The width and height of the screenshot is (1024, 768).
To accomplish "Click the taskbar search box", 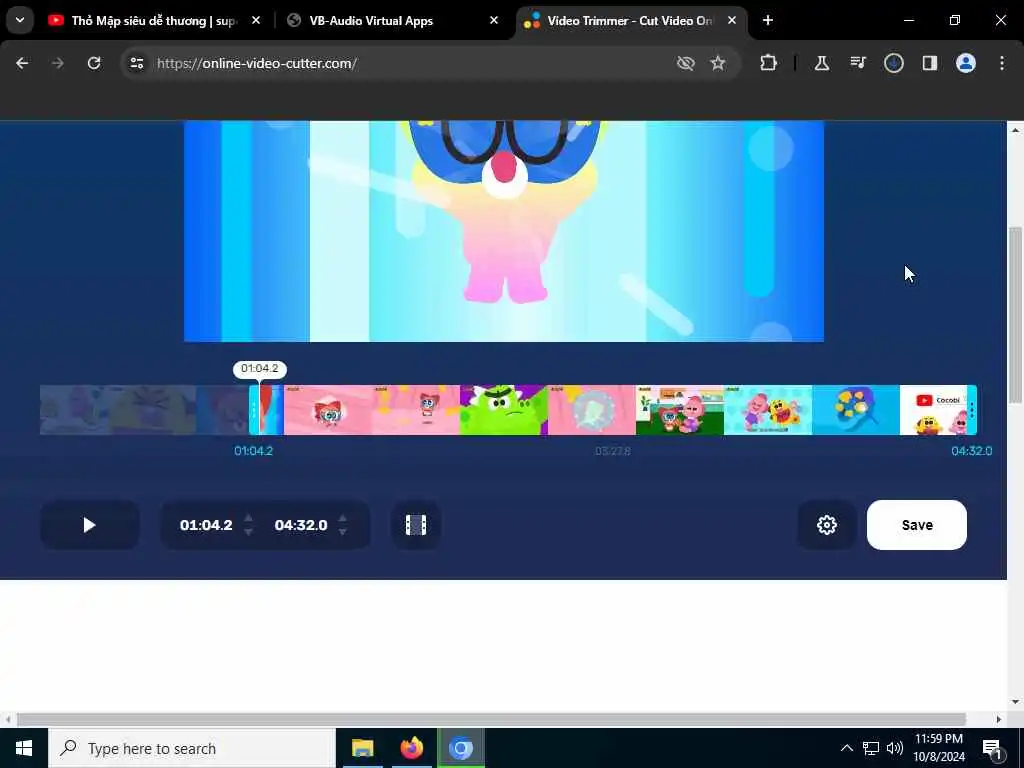I will [x=191, y=748].
